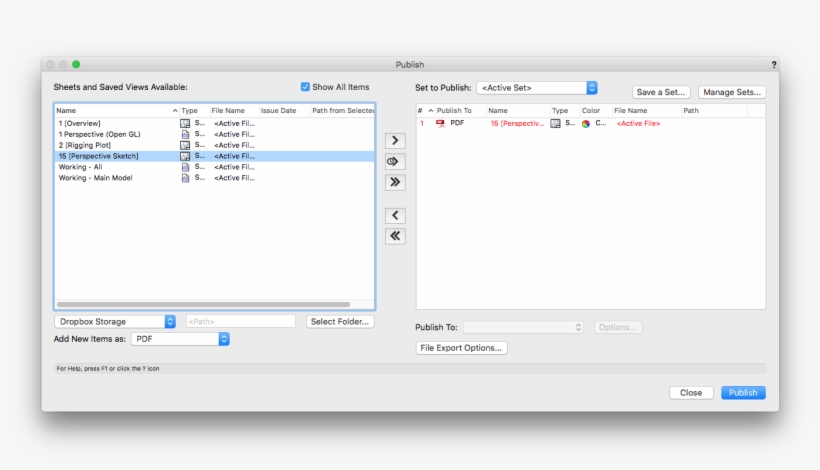Click the middle add-with-options arrow button

395,161
